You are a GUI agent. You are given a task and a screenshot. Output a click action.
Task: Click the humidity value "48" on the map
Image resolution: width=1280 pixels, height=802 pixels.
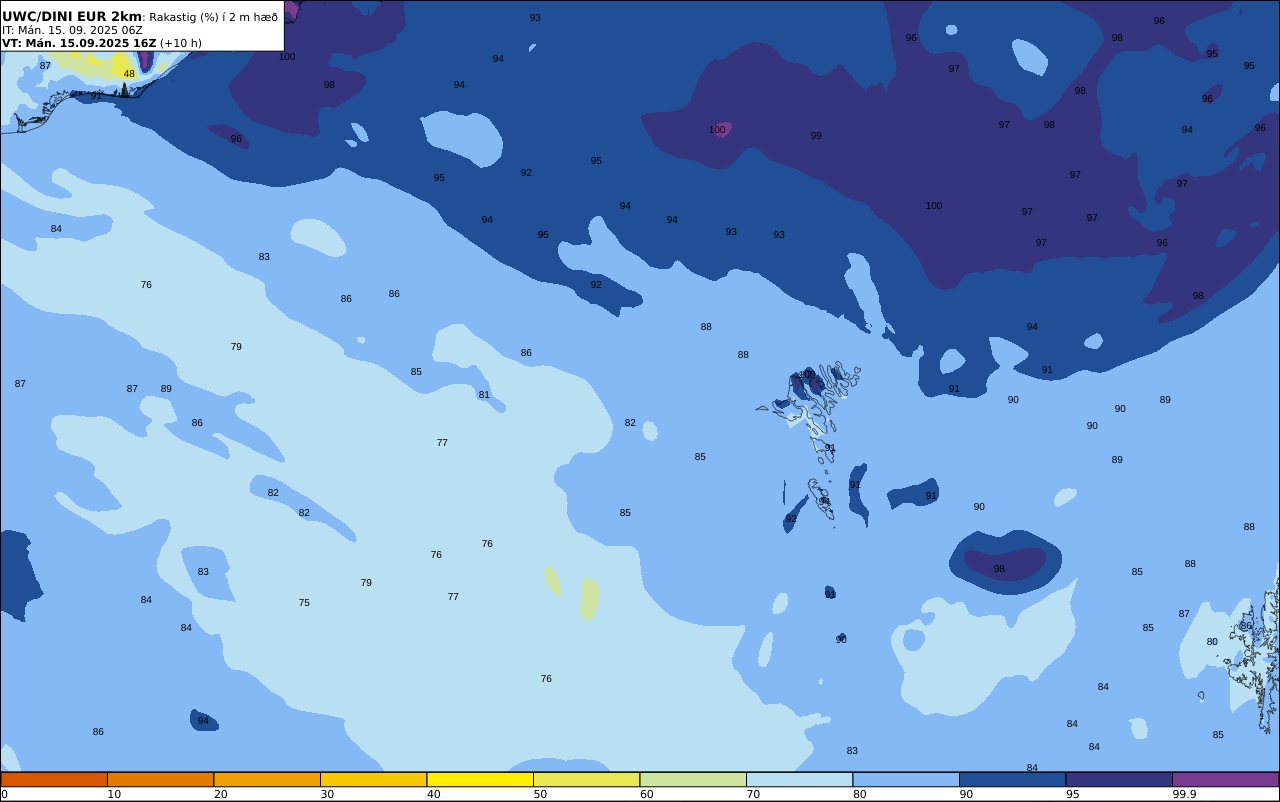pos(129,74)
